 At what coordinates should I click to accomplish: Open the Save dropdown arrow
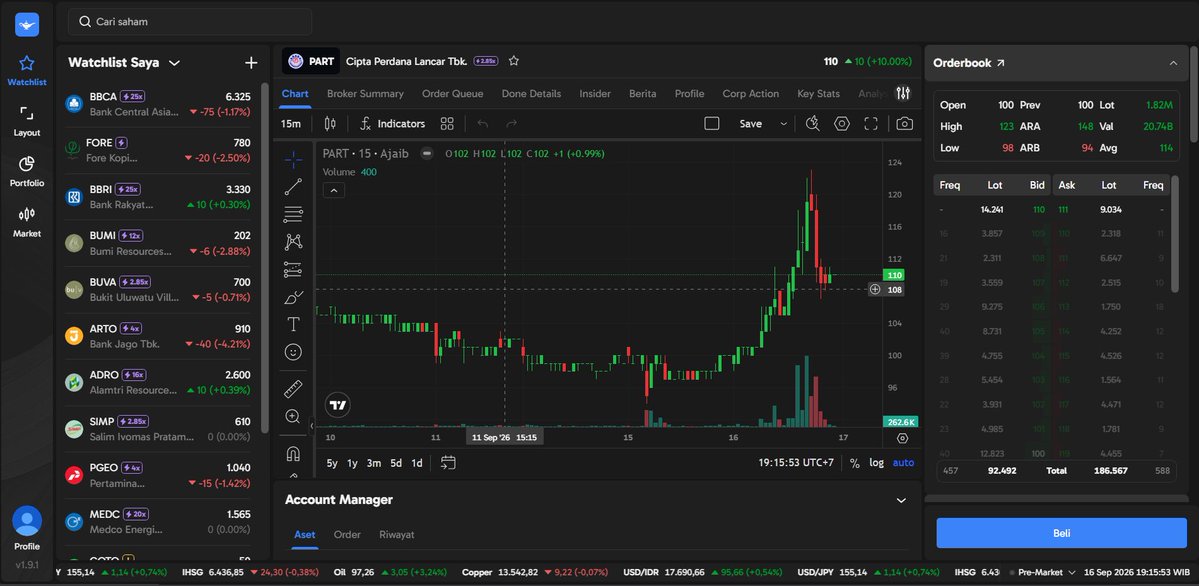(783, 123)
